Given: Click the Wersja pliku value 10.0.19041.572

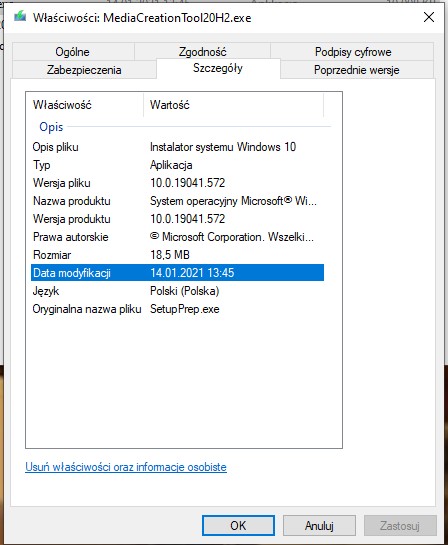Looking at the screenshot, I should point(188,183).
